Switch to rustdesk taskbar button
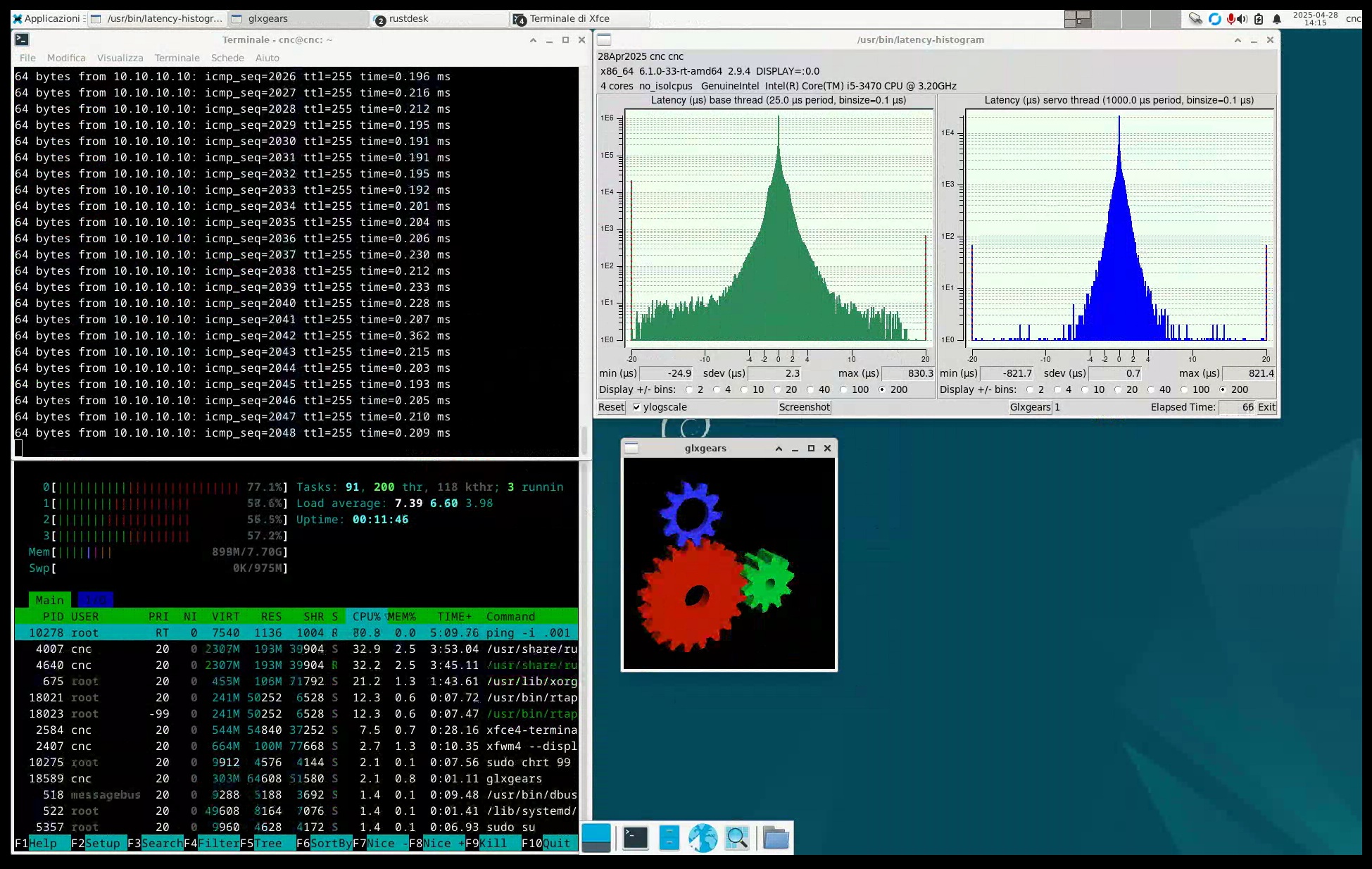Viewport: 1372px width, 869px height. (x=439, y=18)
